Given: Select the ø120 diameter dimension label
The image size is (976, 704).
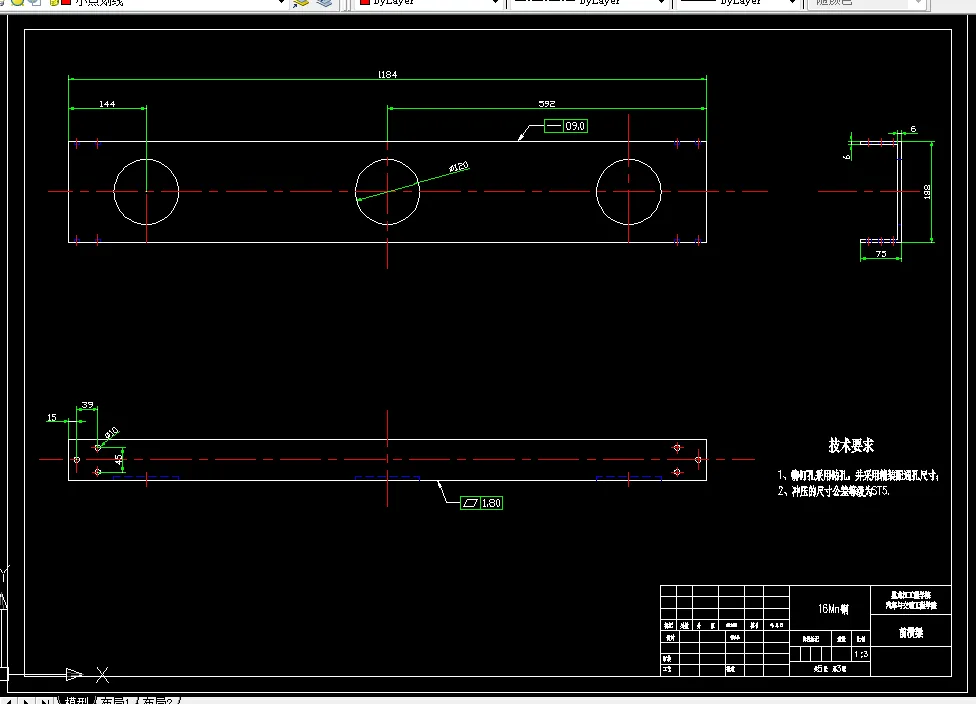Looking at the screenshot, I should [459, 167].
